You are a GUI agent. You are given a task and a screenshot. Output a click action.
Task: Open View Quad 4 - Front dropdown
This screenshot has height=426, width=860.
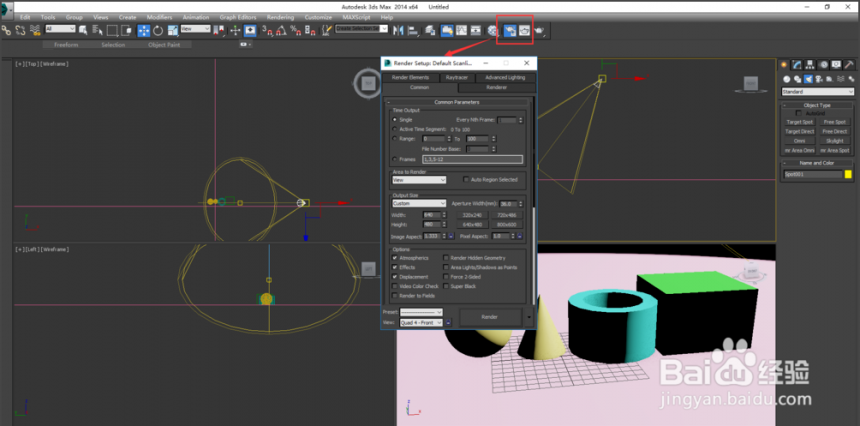coord(421,322)
